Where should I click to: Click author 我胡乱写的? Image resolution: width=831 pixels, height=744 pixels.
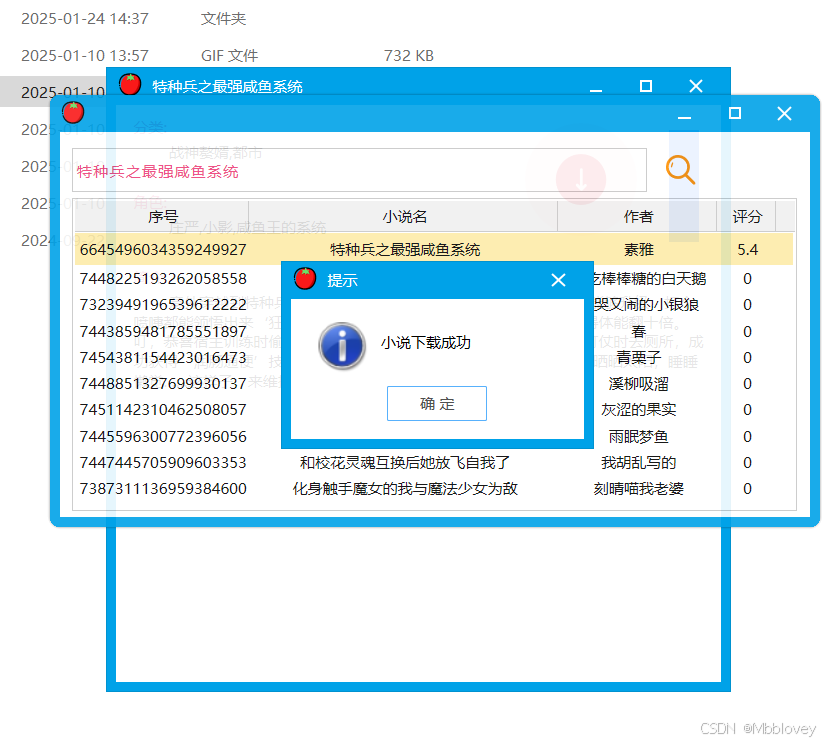tap(639, 463)
